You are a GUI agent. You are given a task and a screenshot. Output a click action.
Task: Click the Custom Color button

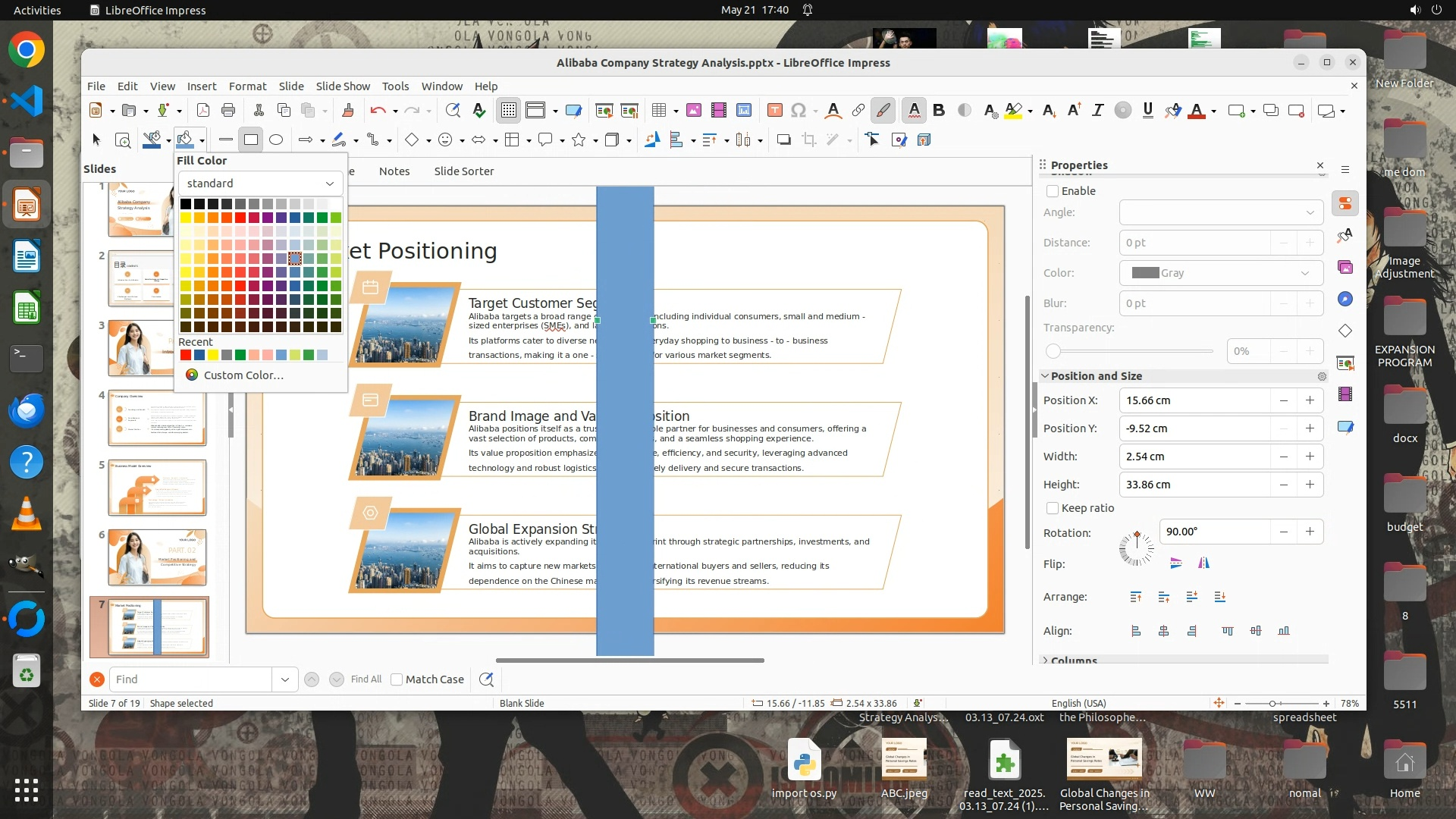(x=243, y=375)
